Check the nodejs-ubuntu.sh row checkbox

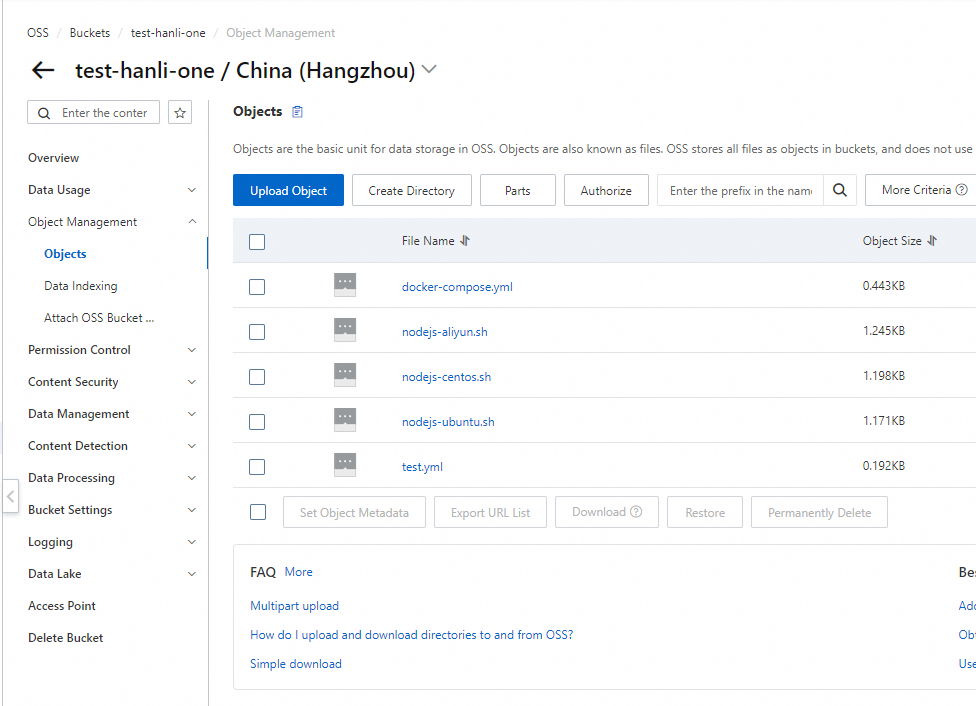click(257, 422)
